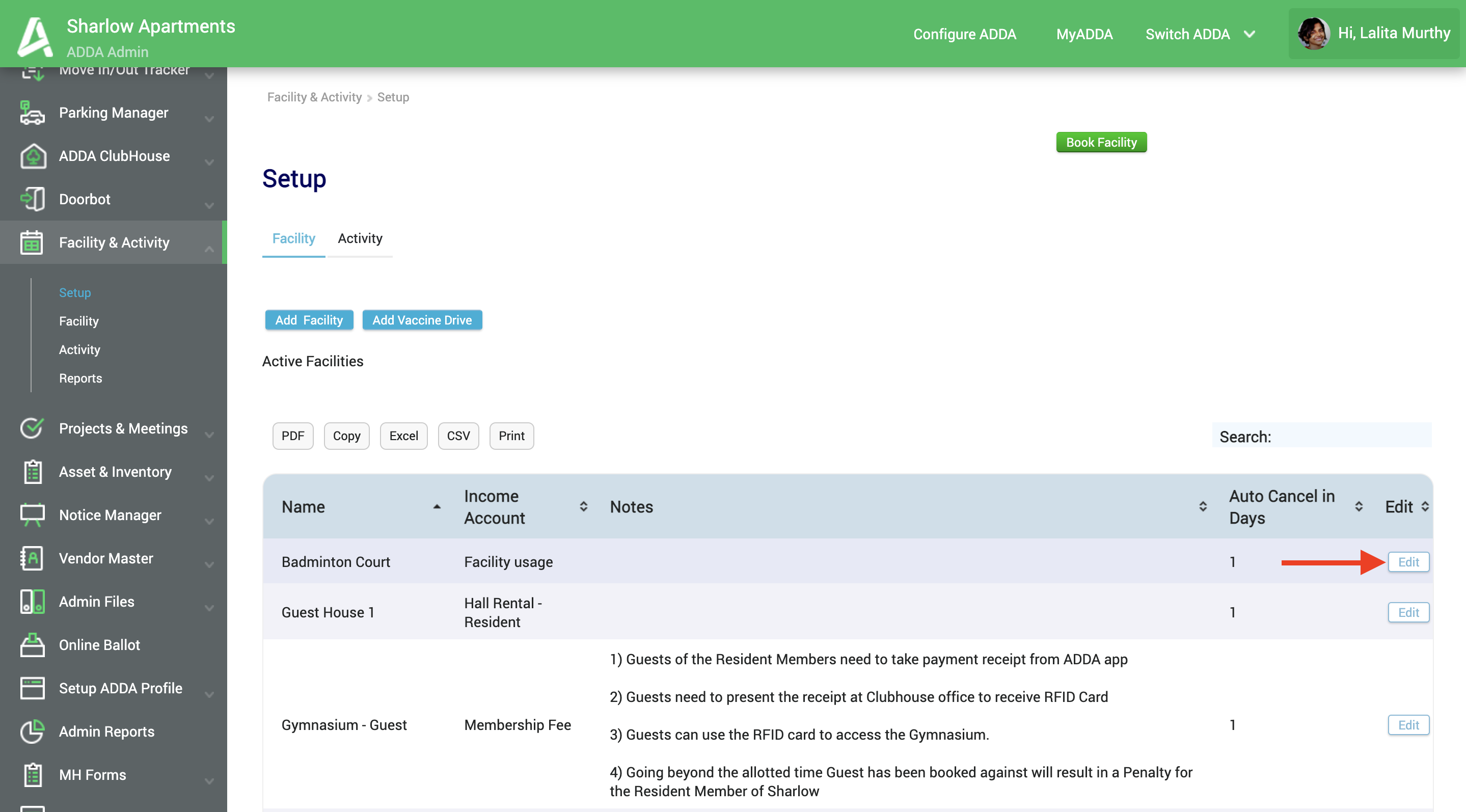
Task: Click 'Hall Rental - Resident' income cell
Action: 503,612
